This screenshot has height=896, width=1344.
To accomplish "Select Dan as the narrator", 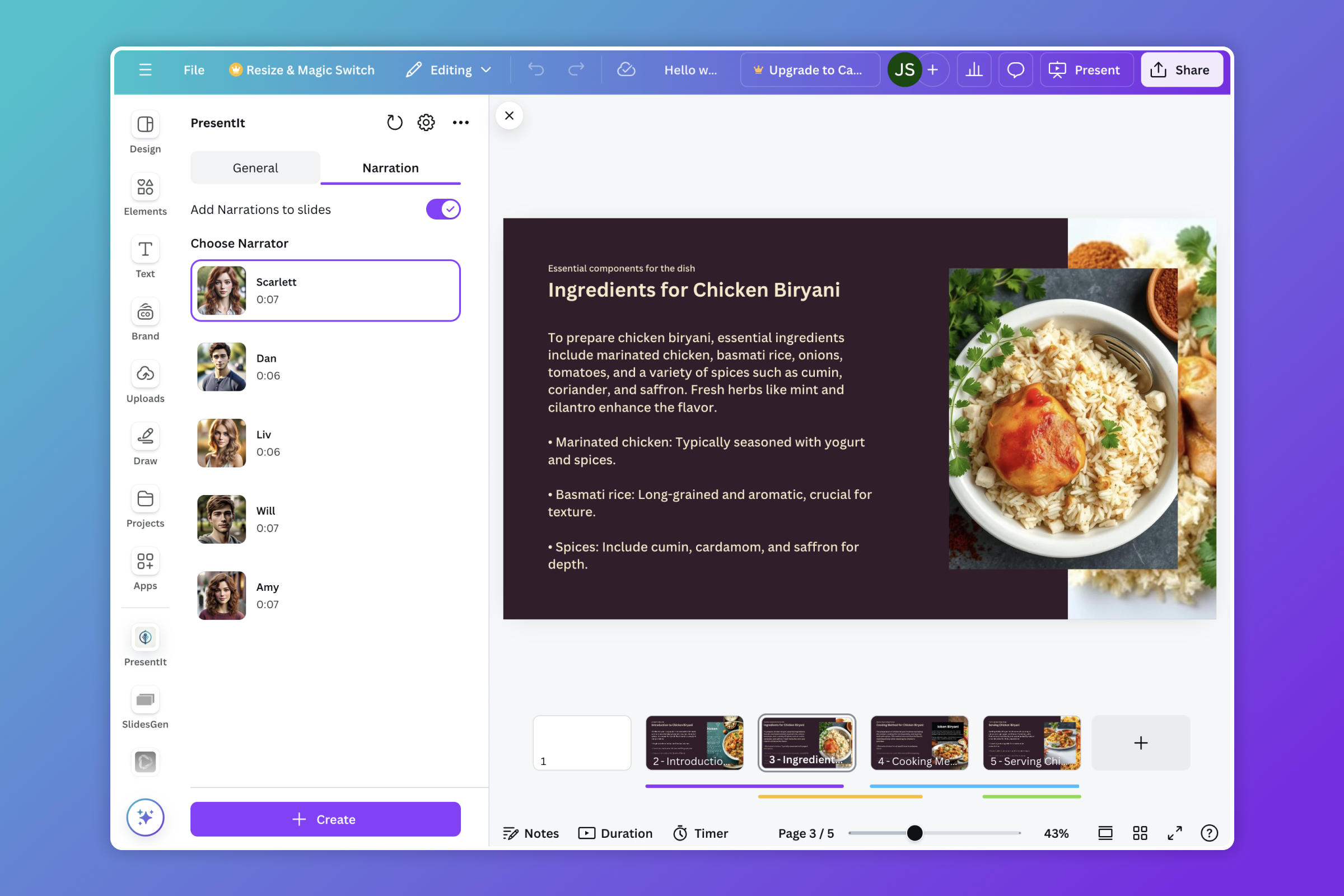I will coord(325,367).
